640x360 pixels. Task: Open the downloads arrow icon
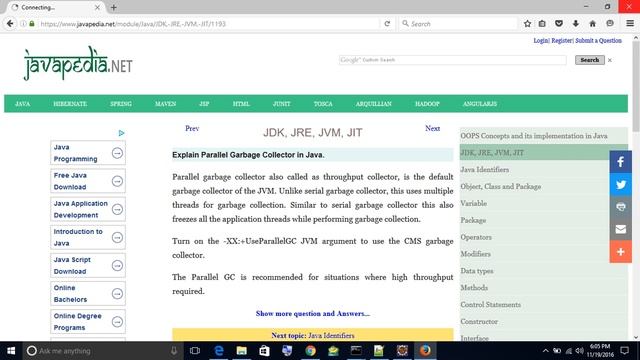576,24
